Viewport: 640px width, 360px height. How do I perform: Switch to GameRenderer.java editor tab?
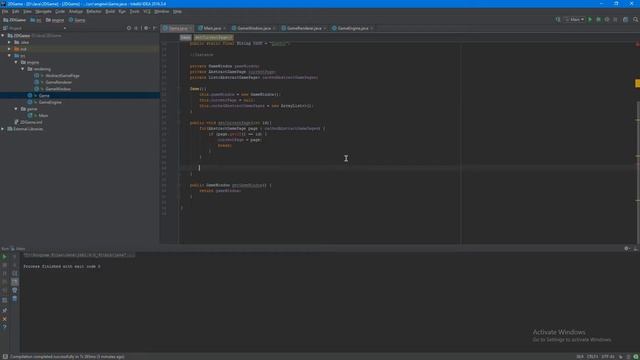(x=303, y=28)
